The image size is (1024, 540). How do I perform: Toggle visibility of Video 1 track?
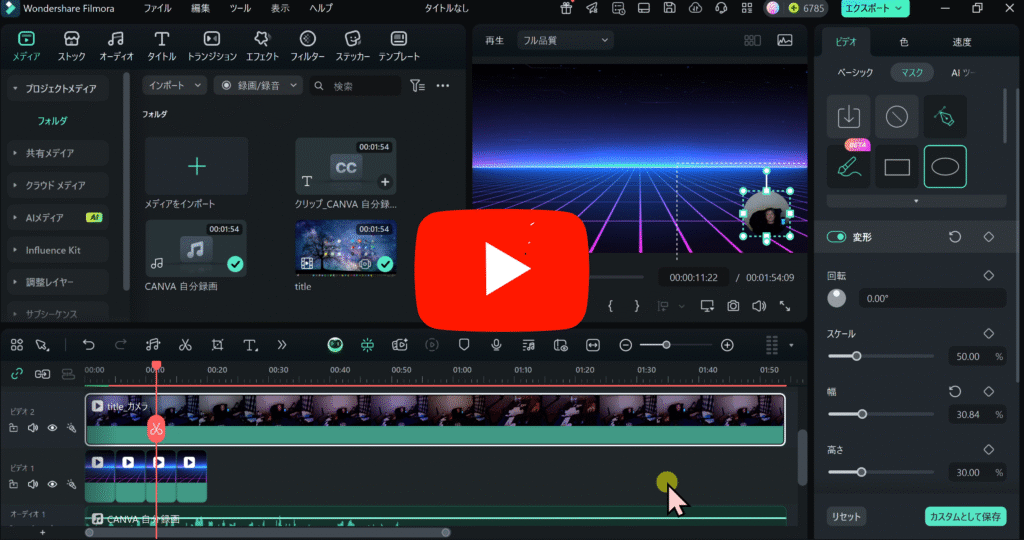point(52,484)
